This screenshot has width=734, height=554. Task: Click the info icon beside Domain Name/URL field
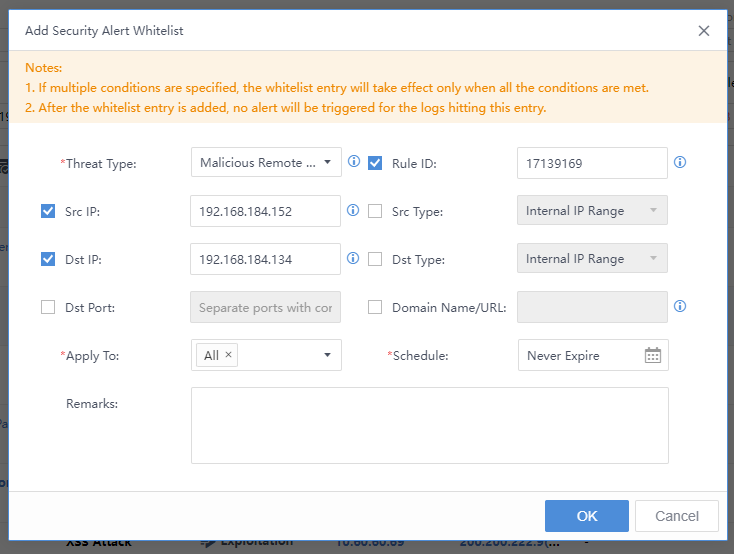tap(680, 306)
